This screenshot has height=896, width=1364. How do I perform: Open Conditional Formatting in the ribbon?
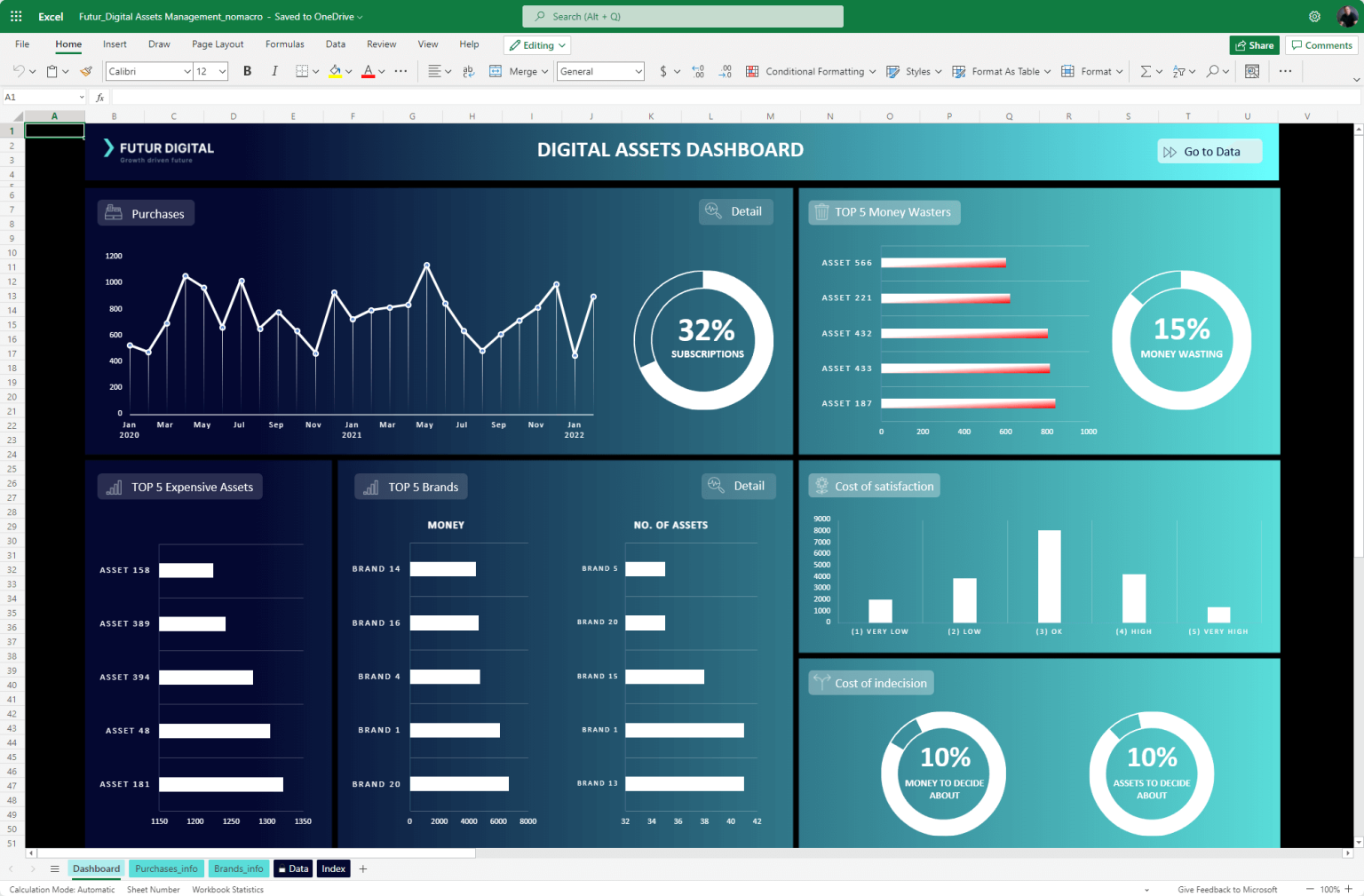pos(810,71)
